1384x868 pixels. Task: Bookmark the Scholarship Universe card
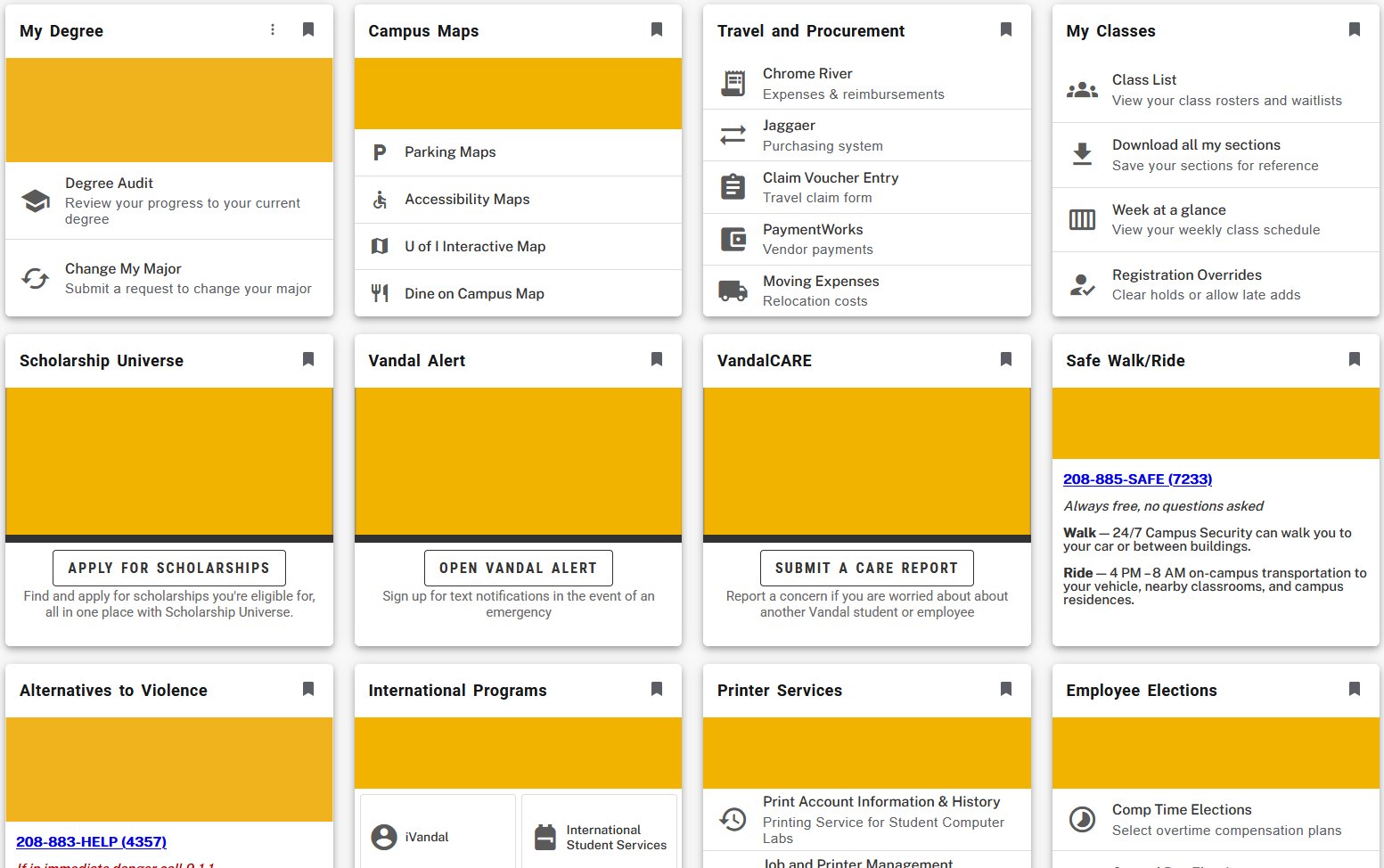pos(308,359)
